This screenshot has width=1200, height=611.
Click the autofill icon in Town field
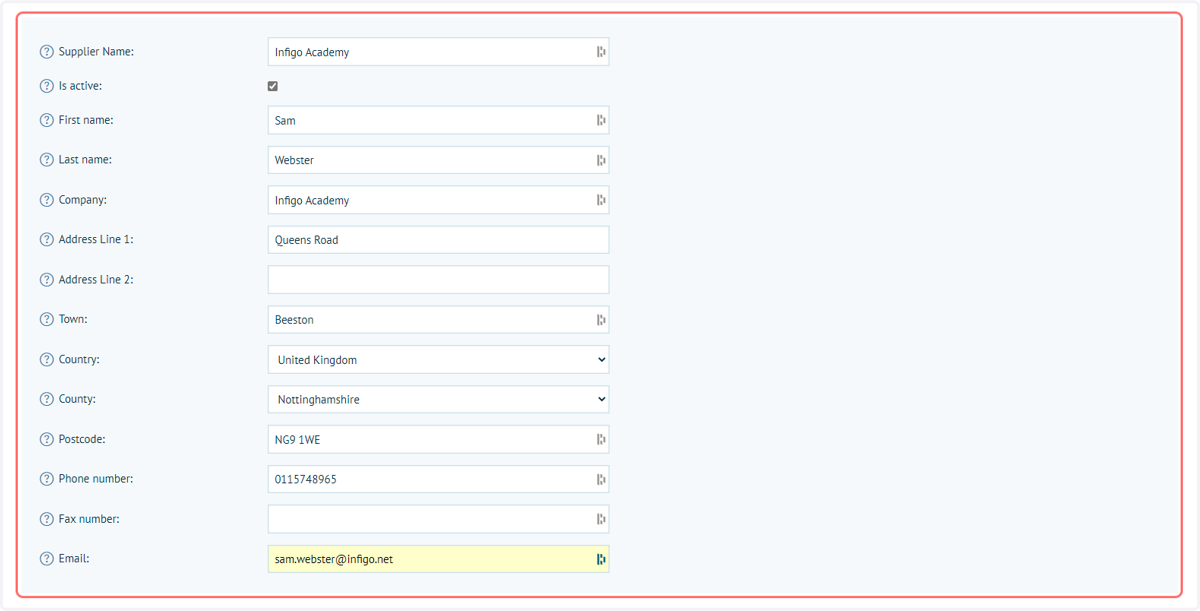point(601,320)
